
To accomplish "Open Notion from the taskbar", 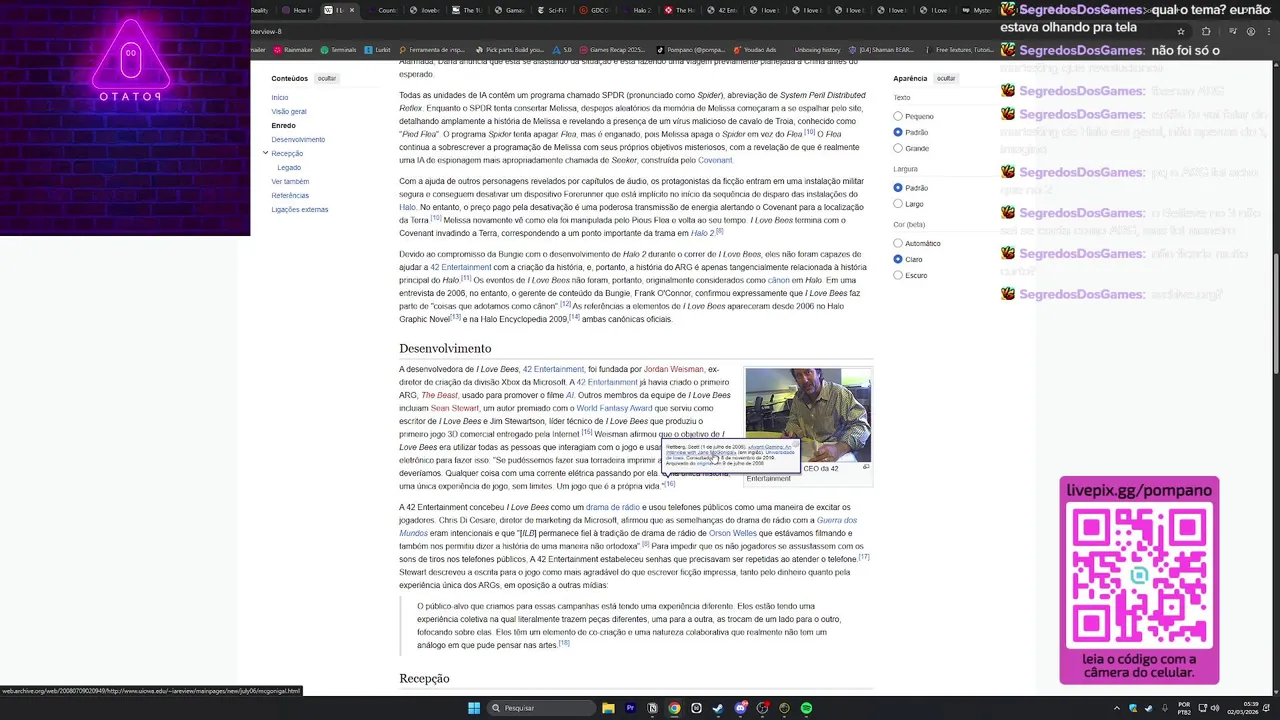I will pos(652,708).
